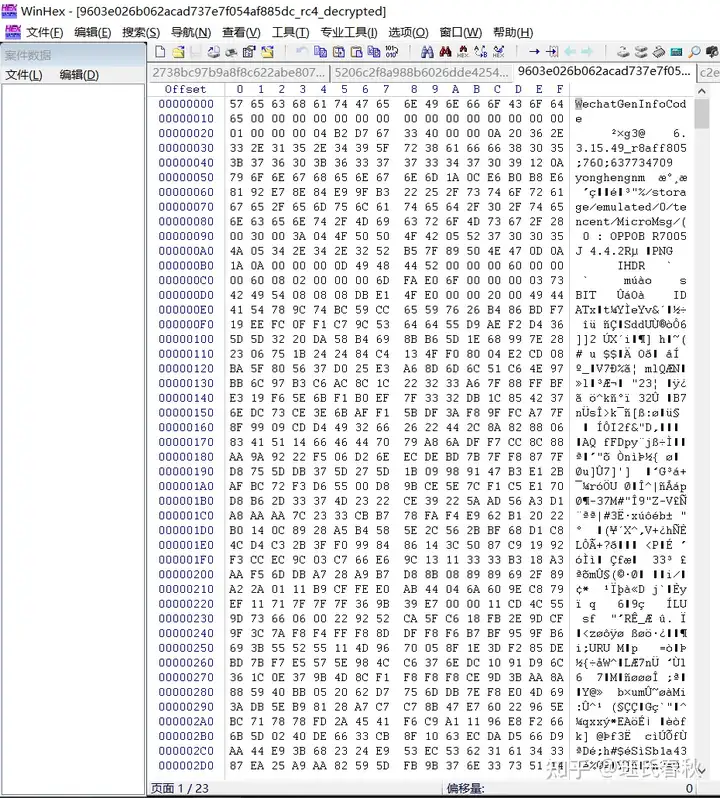Viewport: 720px width, 798px height.
Task: Click offset row 000002C0
Action: 186,751
